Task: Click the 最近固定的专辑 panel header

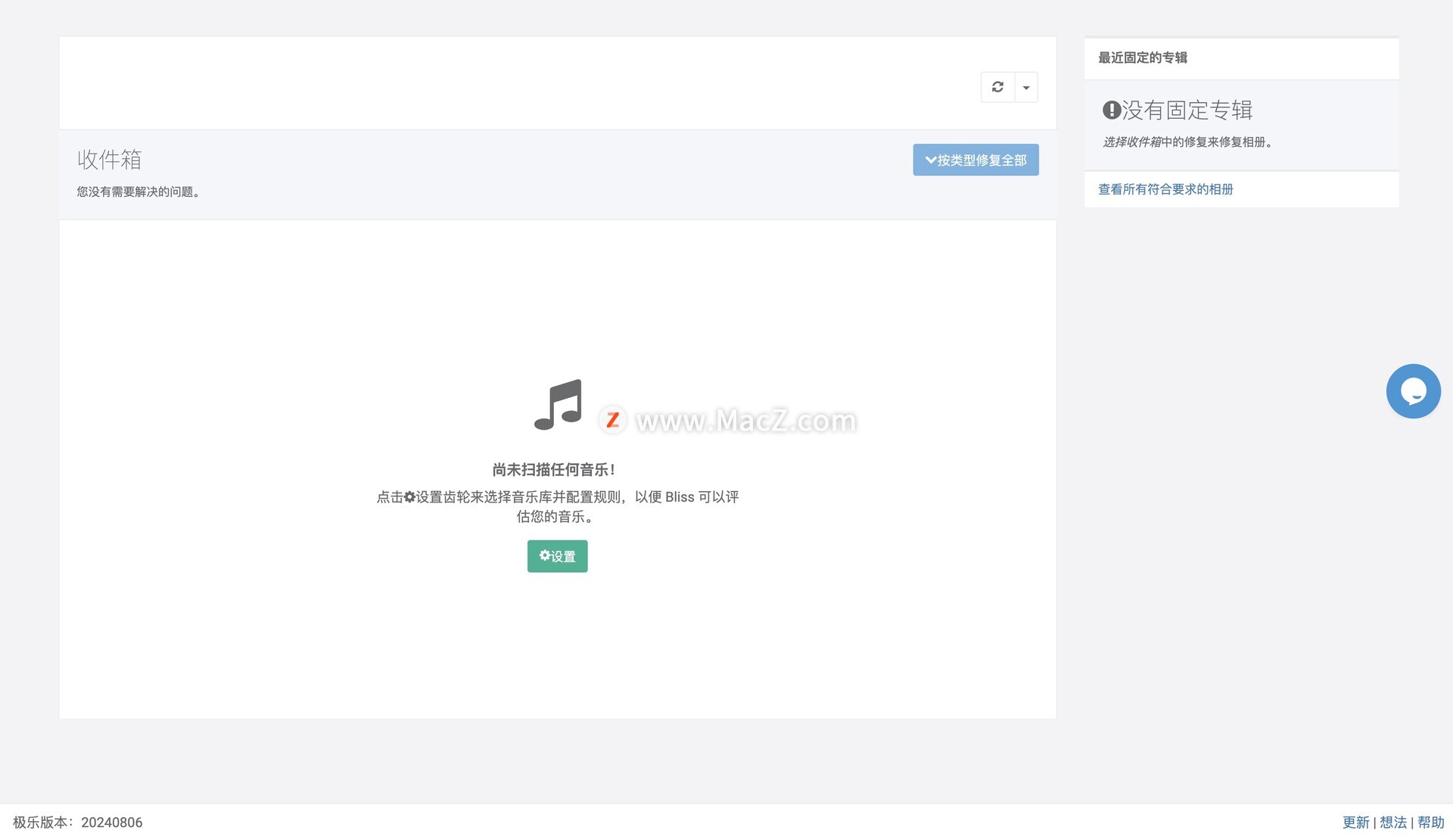Action: 1241,58
